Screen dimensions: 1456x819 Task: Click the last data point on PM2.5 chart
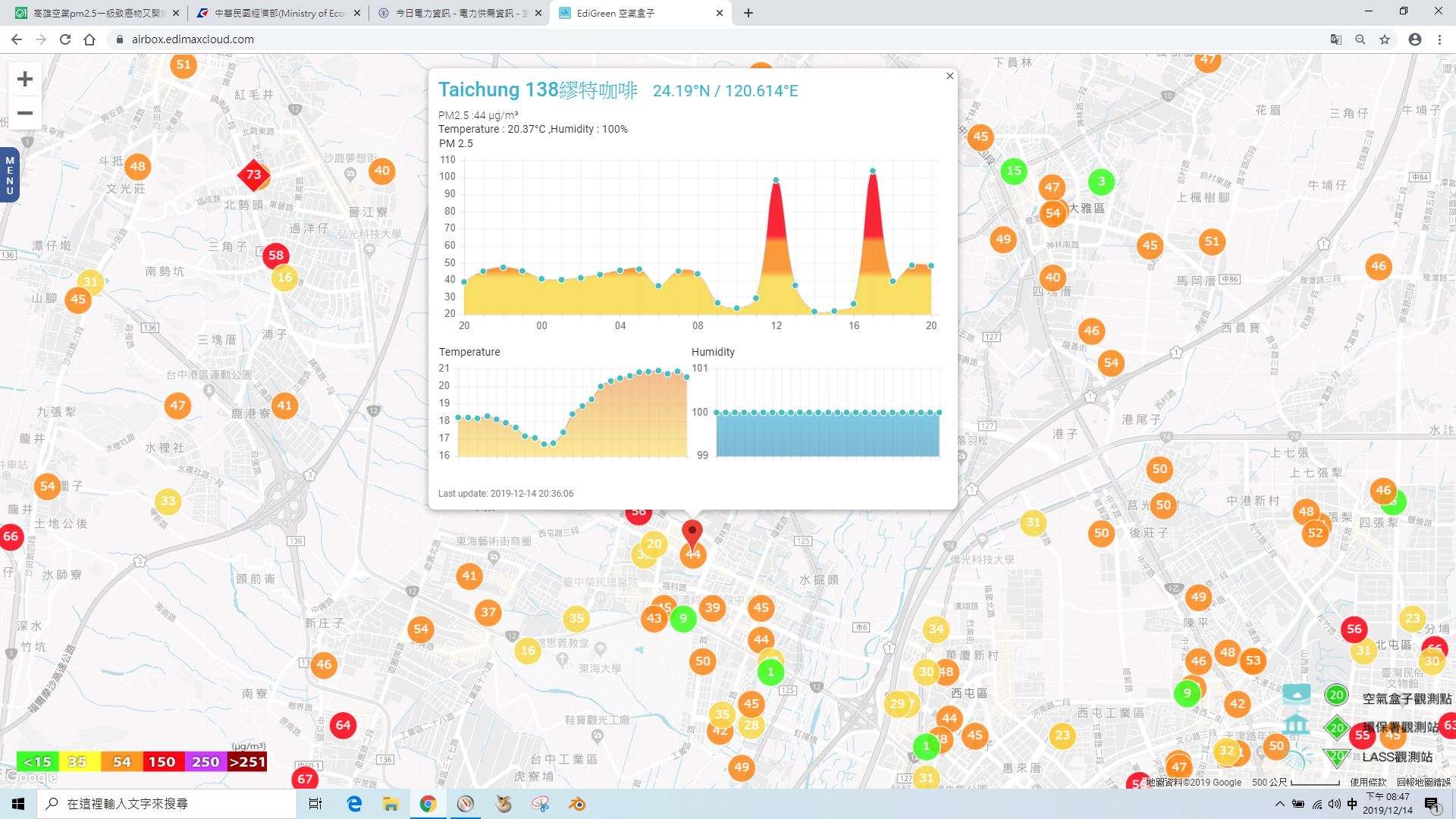931,266
